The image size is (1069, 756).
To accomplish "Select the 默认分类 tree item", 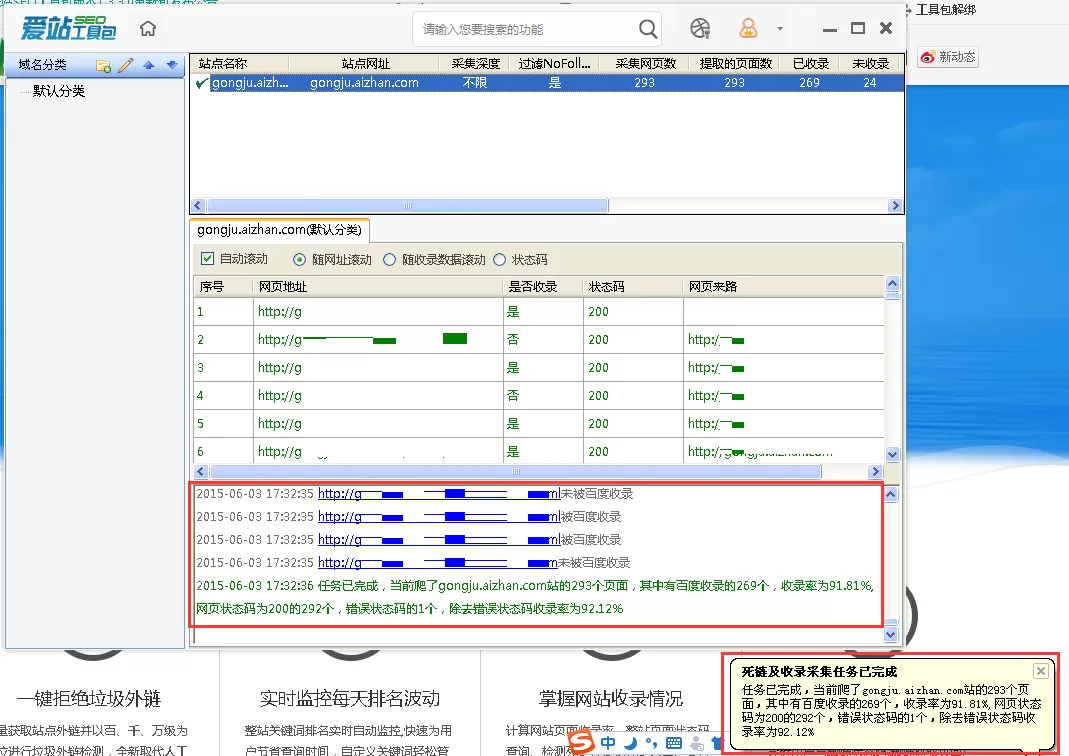I will [59, 91].
